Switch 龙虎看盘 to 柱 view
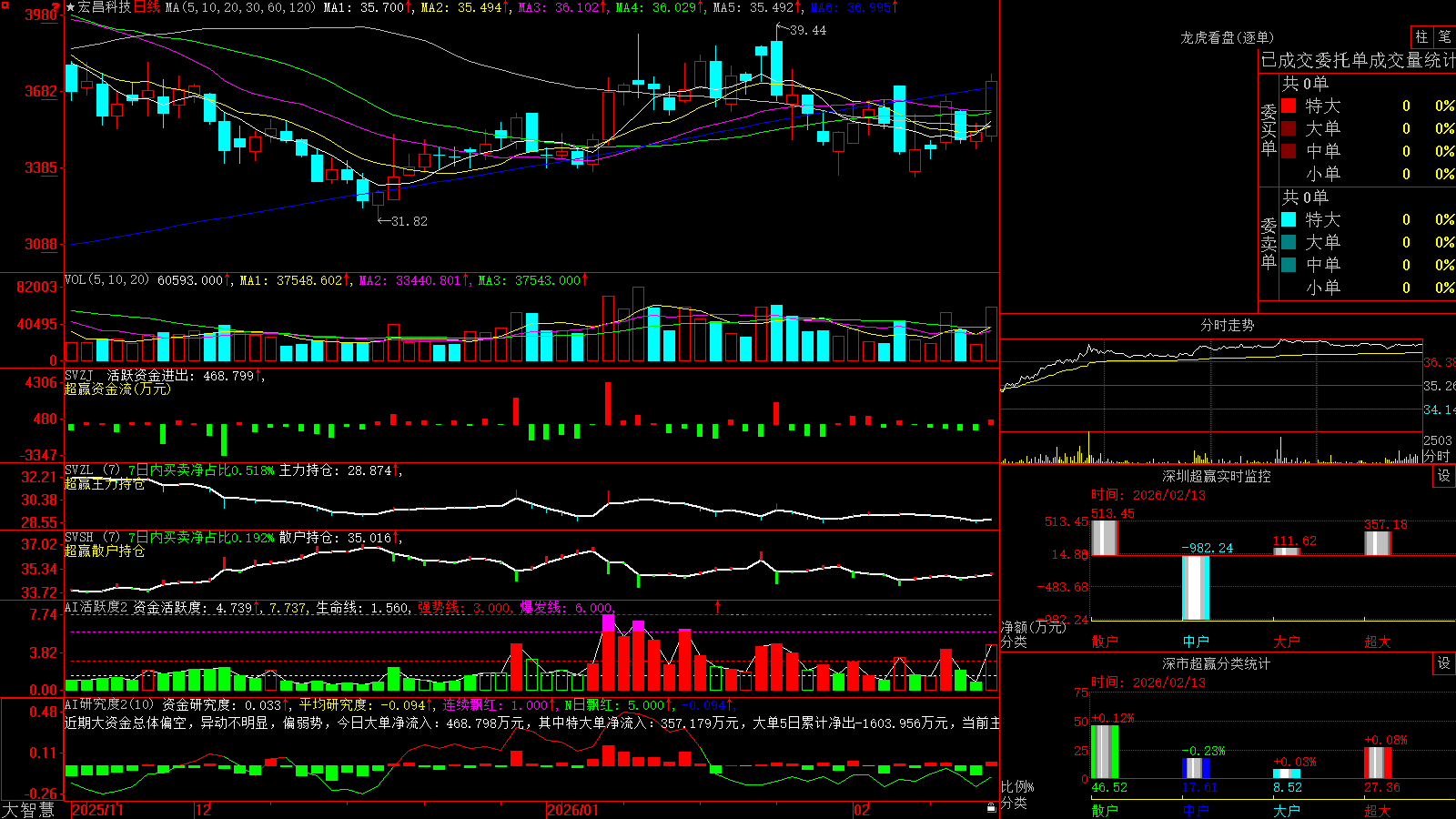 pos(1421,36)
